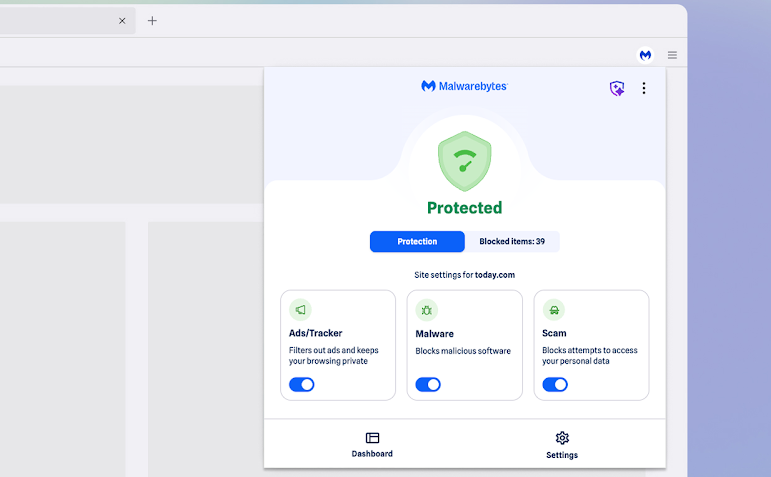This screenshot has height=477, width=771.
Task: Click the Ads/Tracker card title
Action: click(x=315, y=333)
